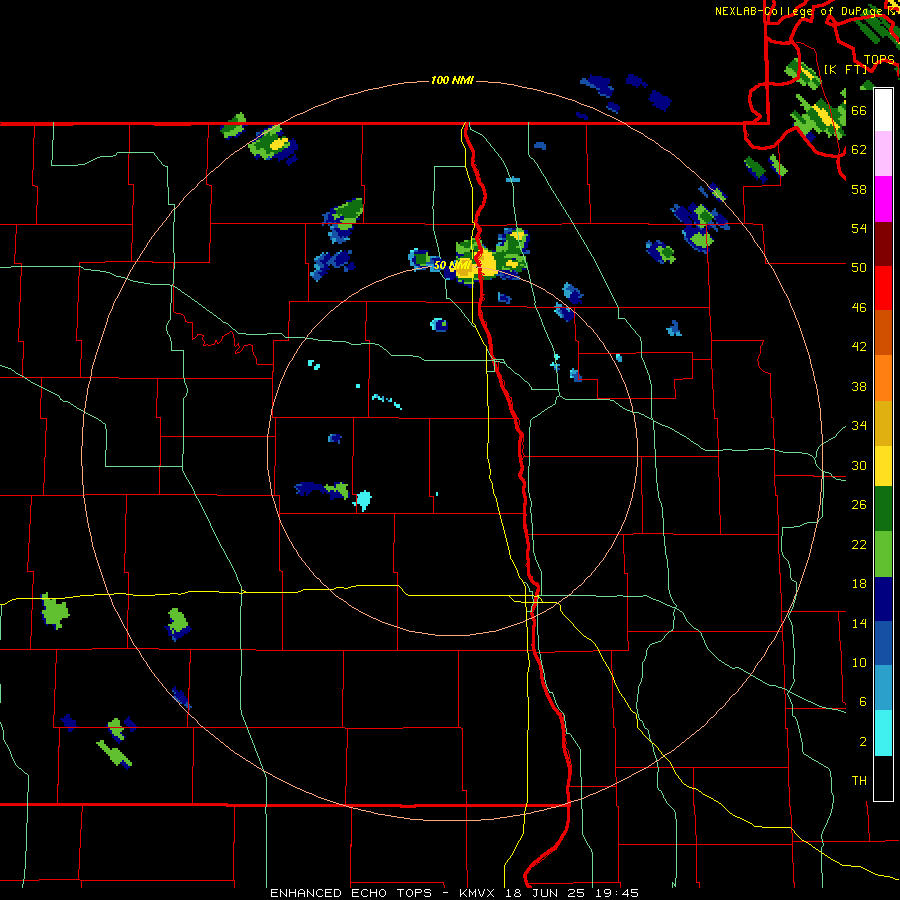This screenshot has width=900, height=900.
Task: Click the 100 NMI range ring label
Action: (x=452, y=80)
